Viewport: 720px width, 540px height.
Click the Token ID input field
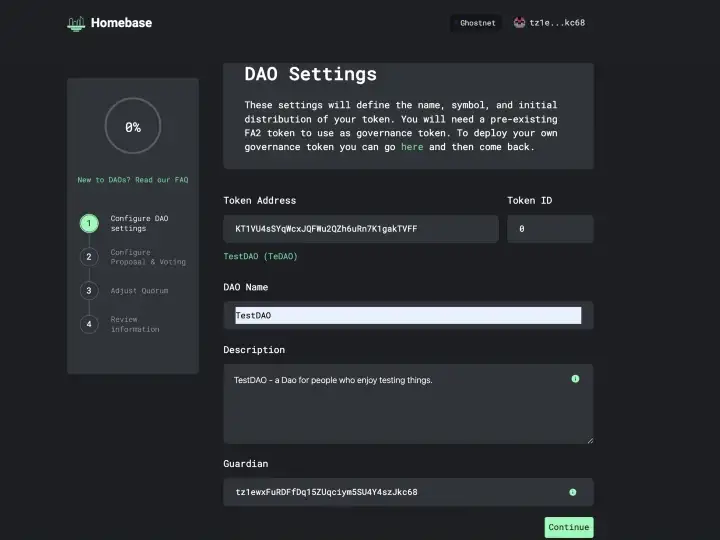pyautogui.click(x=549, y=229)
